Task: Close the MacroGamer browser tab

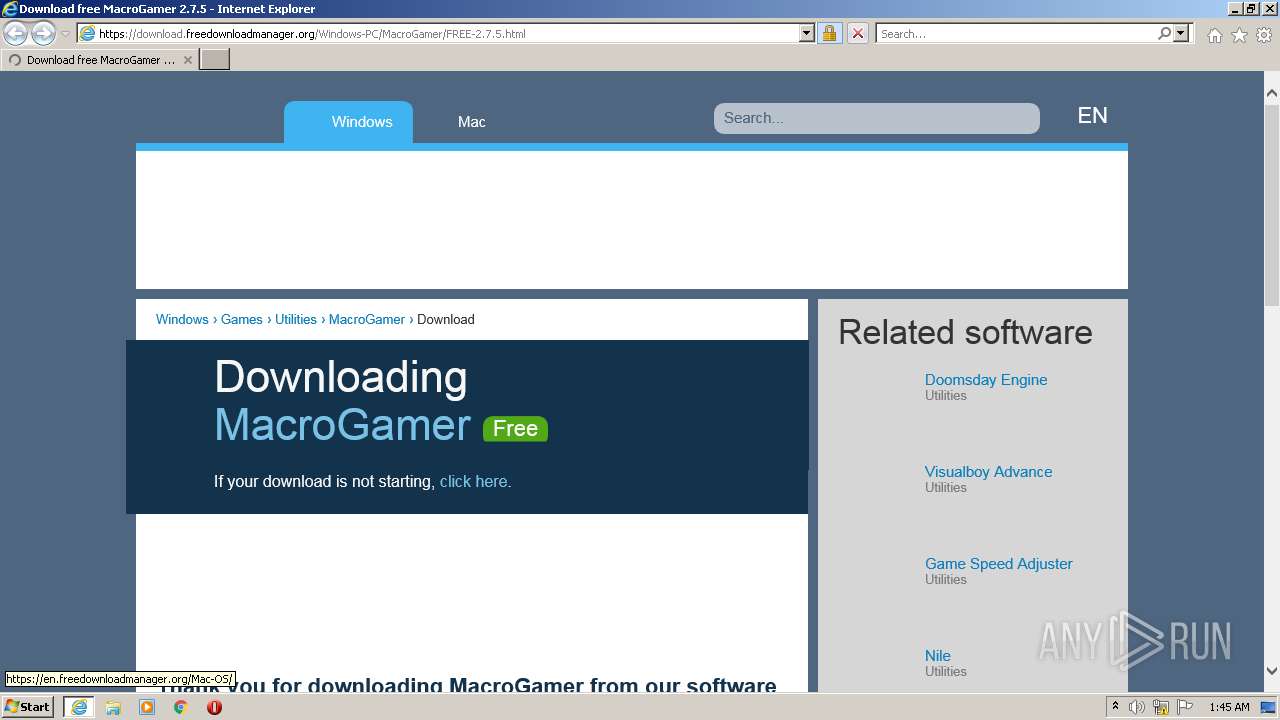Action: (187, 60)
